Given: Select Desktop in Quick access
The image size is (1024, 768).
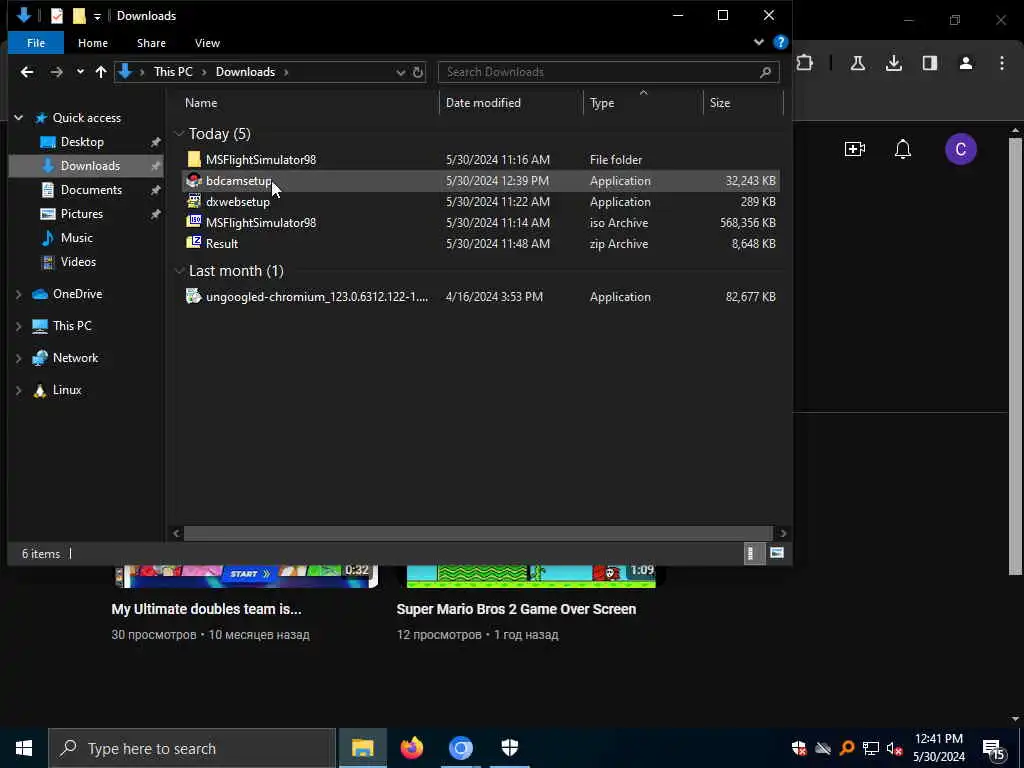Looking at the screenshot, I should (82, 142).
